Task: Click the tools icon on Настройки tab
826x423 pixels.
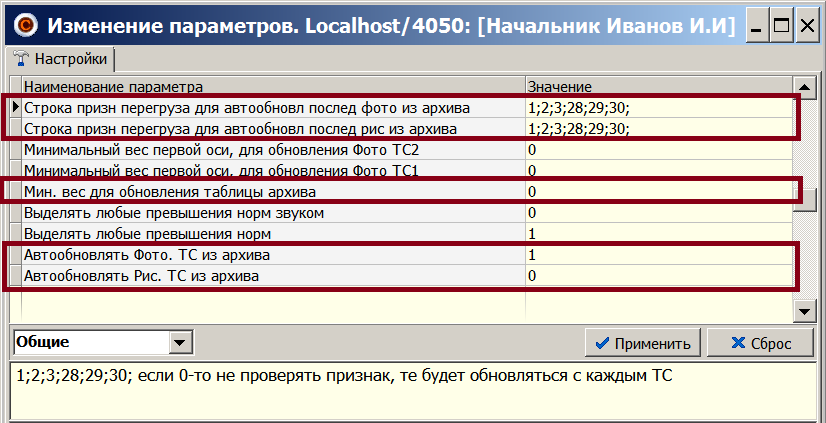Action: click(x=21, y=60)
